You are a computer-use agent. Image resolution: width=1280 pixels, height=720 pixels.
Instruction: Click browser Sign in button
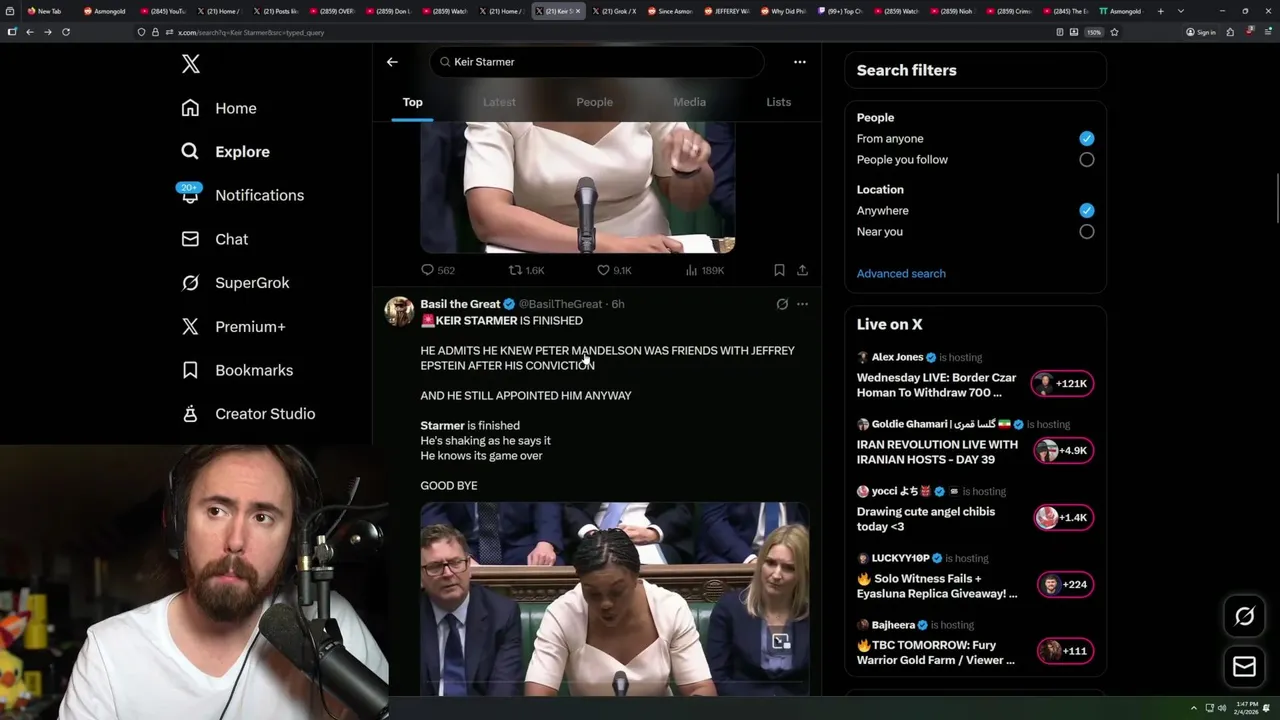pos(1201,32)
